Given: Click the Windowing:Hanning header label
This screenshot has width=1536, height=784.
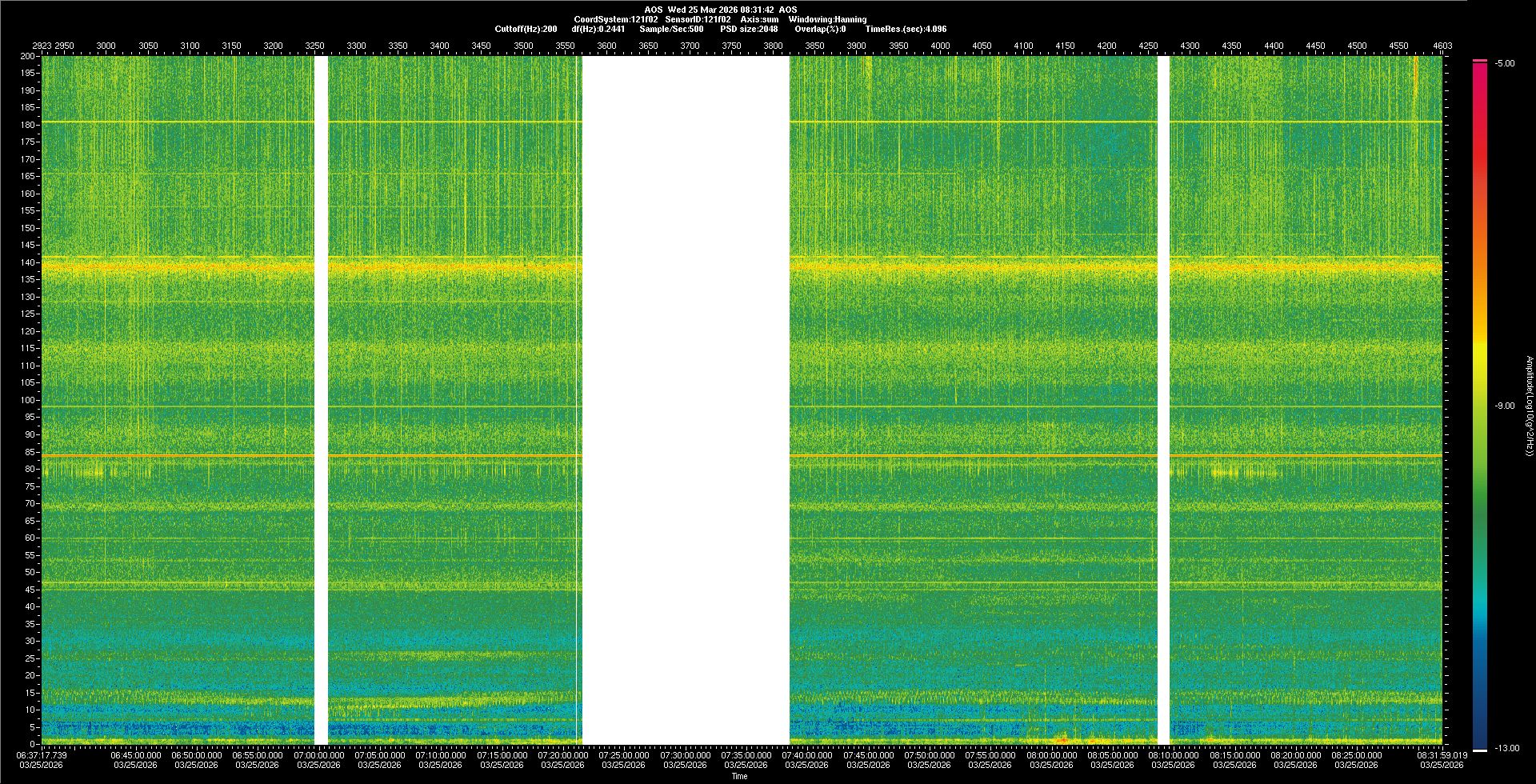Looking at the screenshot, I should point(827,19).
